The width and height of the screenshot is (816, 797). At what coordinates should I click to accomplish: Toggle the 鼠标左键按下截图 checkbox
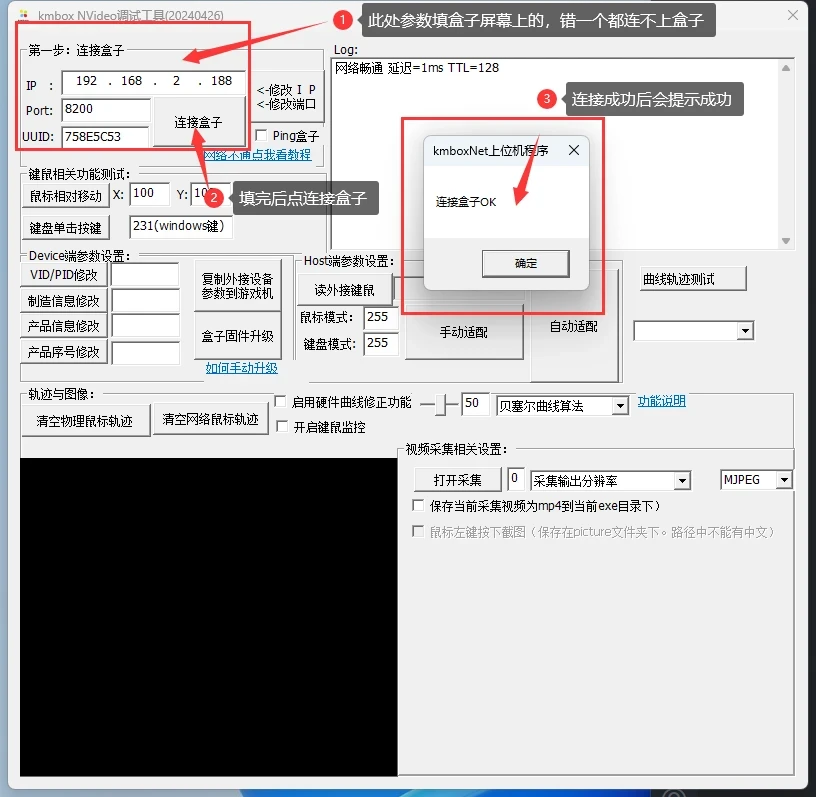pyautogui.click(x=418, y=532)
